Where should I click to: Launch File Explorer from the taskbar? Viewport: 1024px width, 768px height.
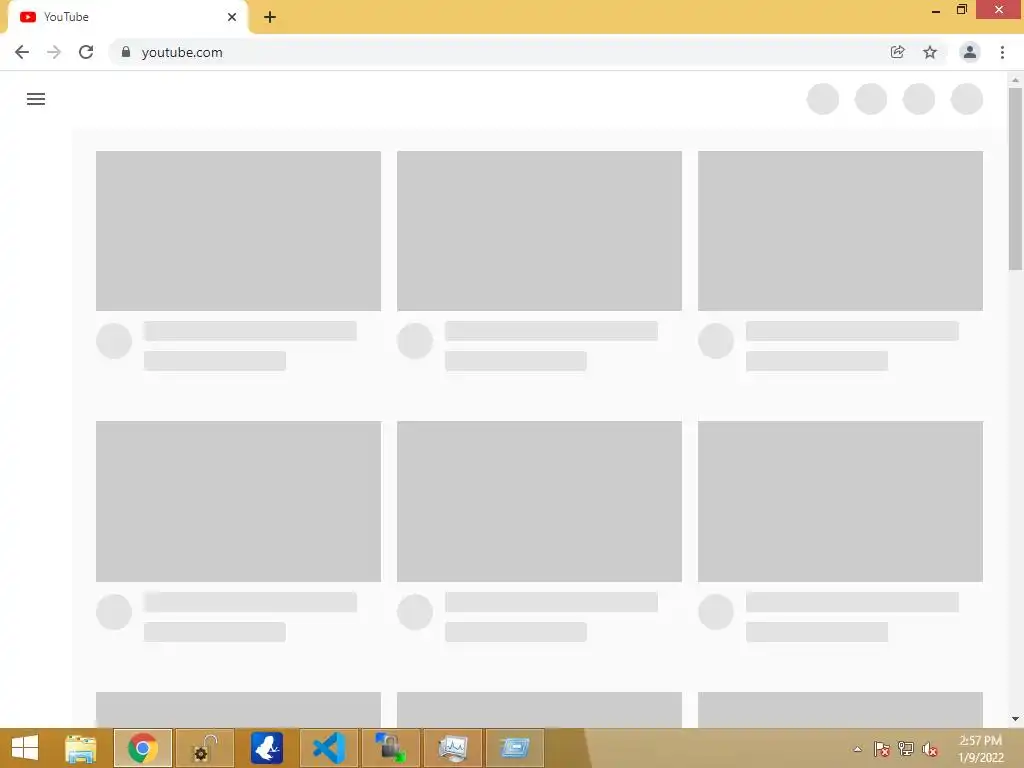81,748
